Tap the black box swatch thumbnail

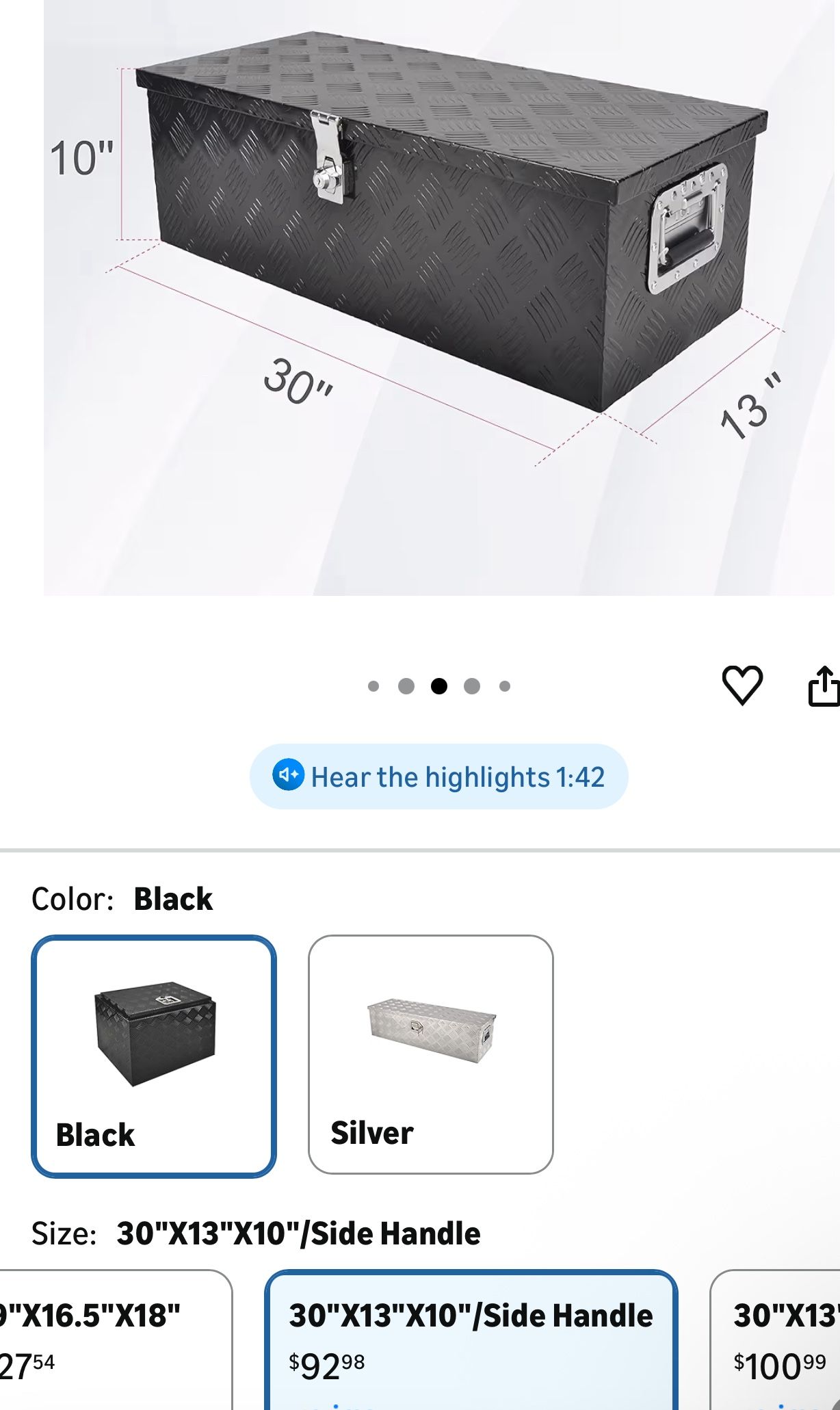155,1034
